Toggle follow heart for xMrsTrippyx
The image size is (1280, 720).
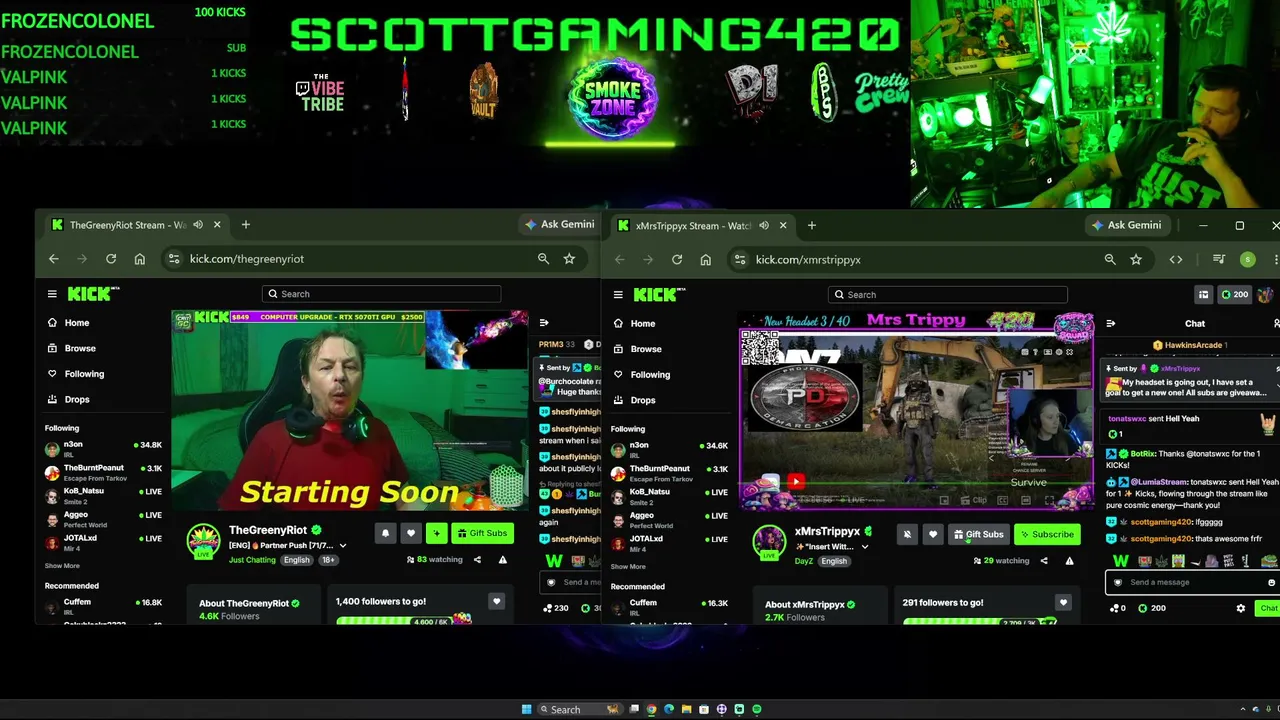pyautogui.click(x=932, y=534)
